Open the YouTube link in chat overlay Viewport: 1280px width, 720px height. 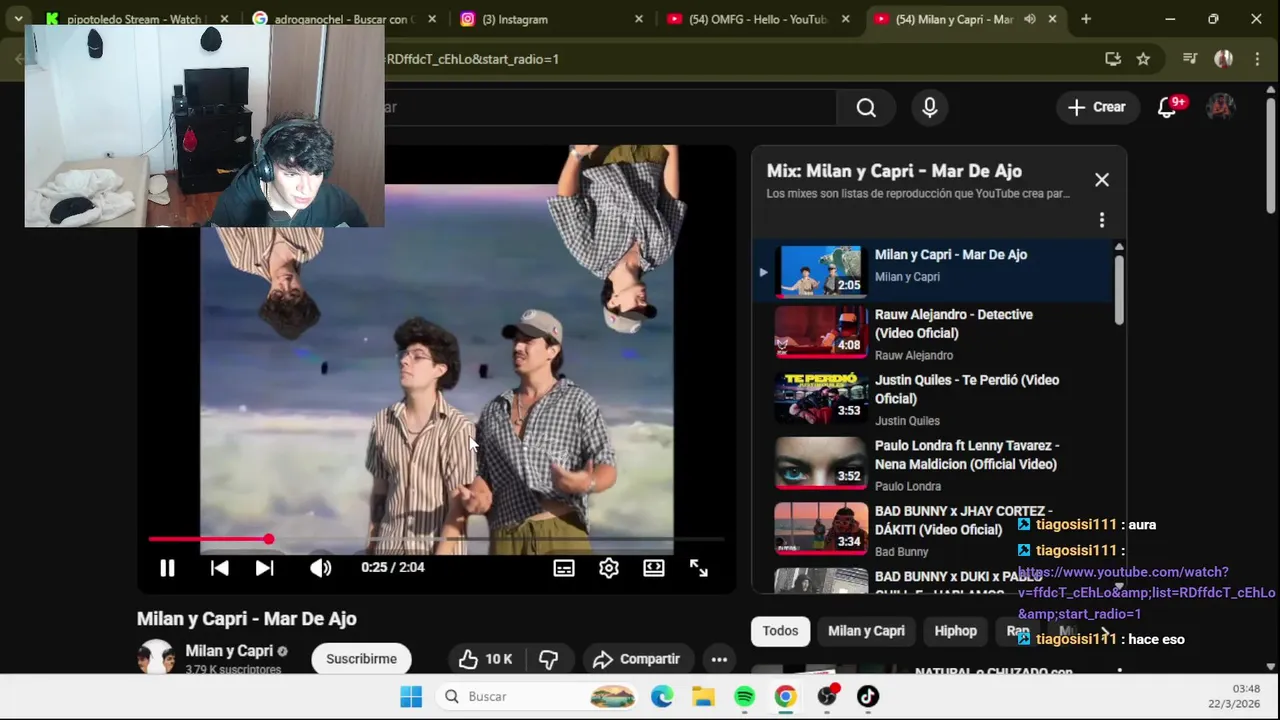(1146, 593)
